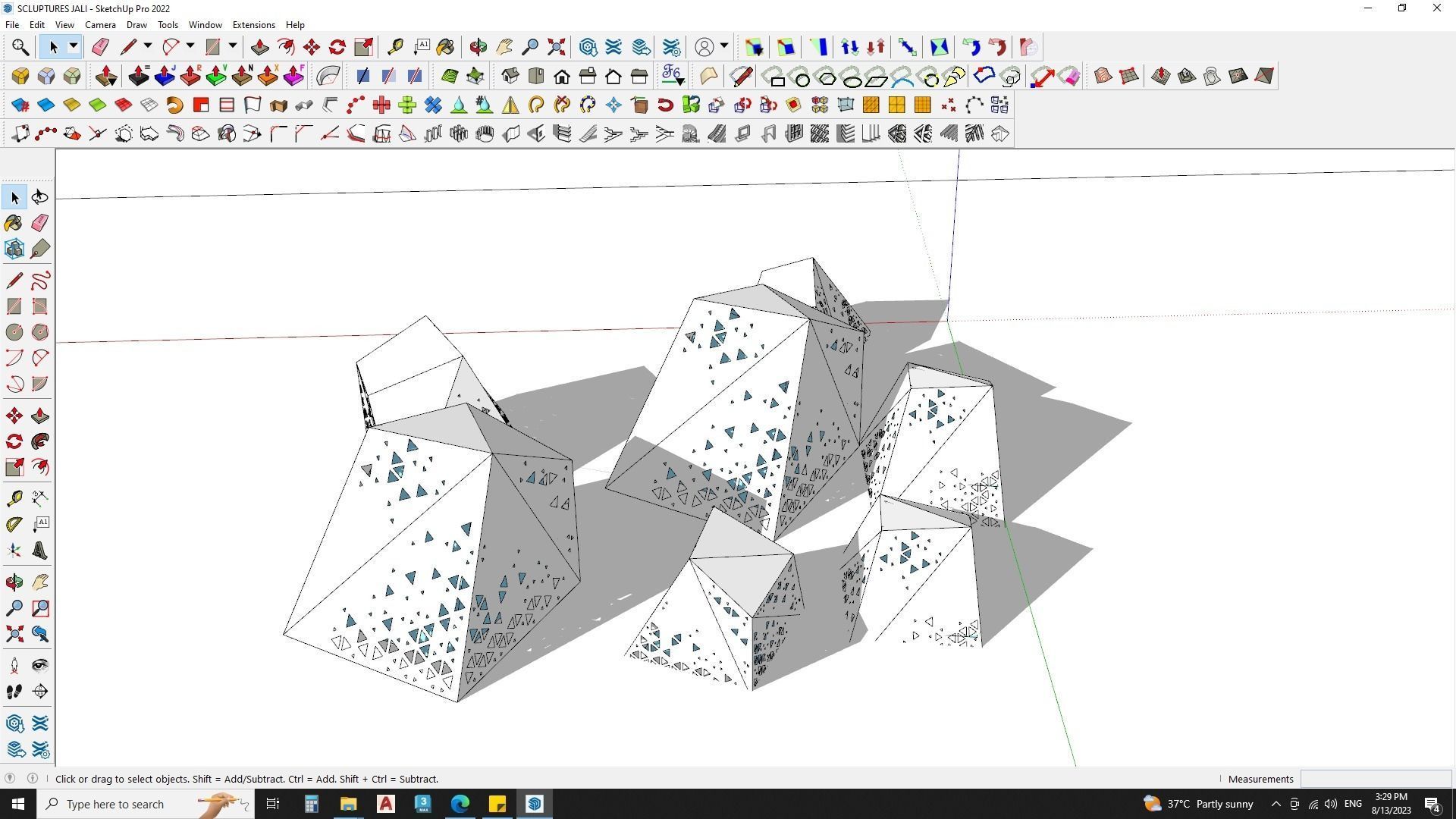1456x819 pixels.
Task: Select the Dimension tool in left toolbar
Action: pyautogui.click(x=40, y=498)
